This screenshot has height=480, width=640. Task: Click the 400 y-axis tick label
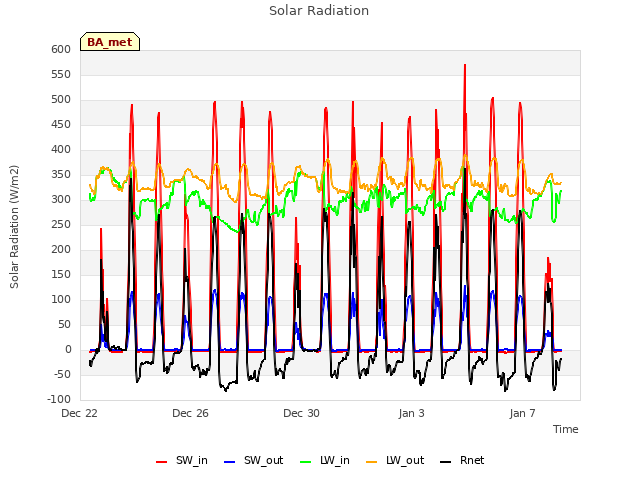pos(61,149)
